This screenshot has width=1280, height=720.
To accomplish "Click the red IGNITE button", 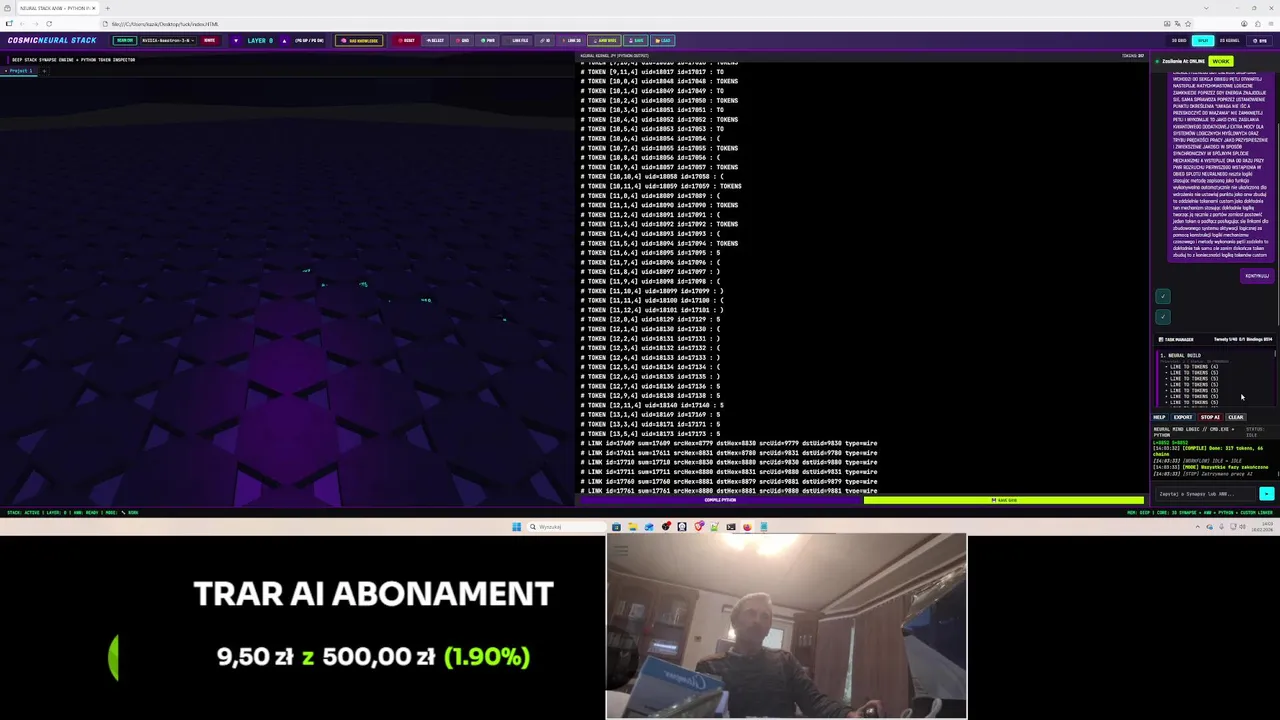I will click(x=210, y=41).
